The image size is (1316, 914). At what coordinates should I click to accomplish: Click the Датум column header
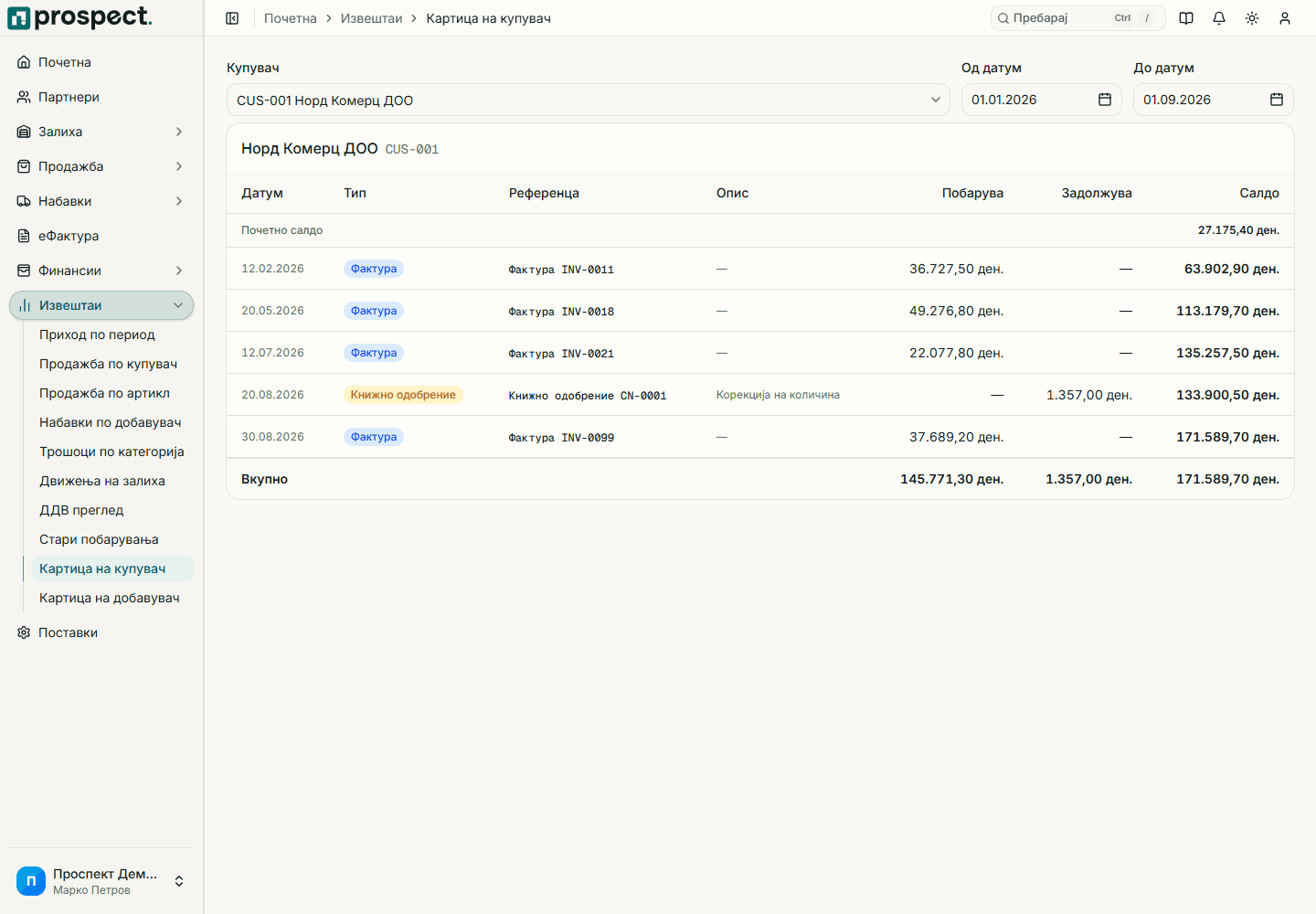(x=262, y=193)
